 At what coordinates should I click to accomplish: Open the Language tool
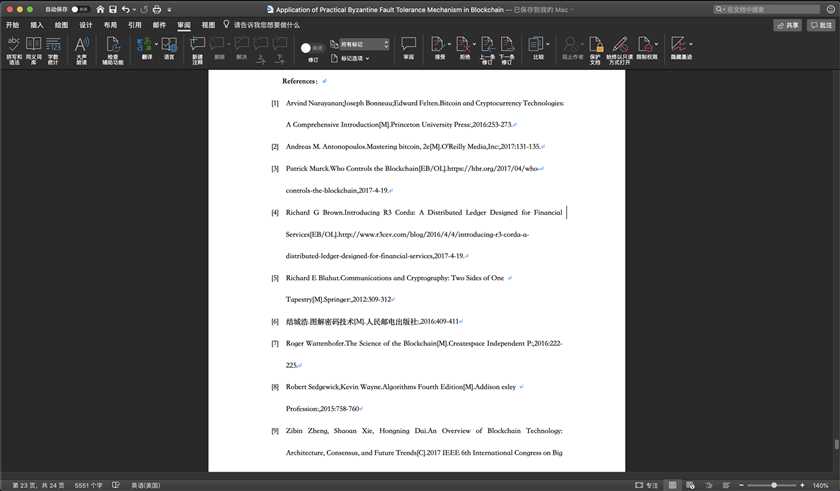(169, 48)
